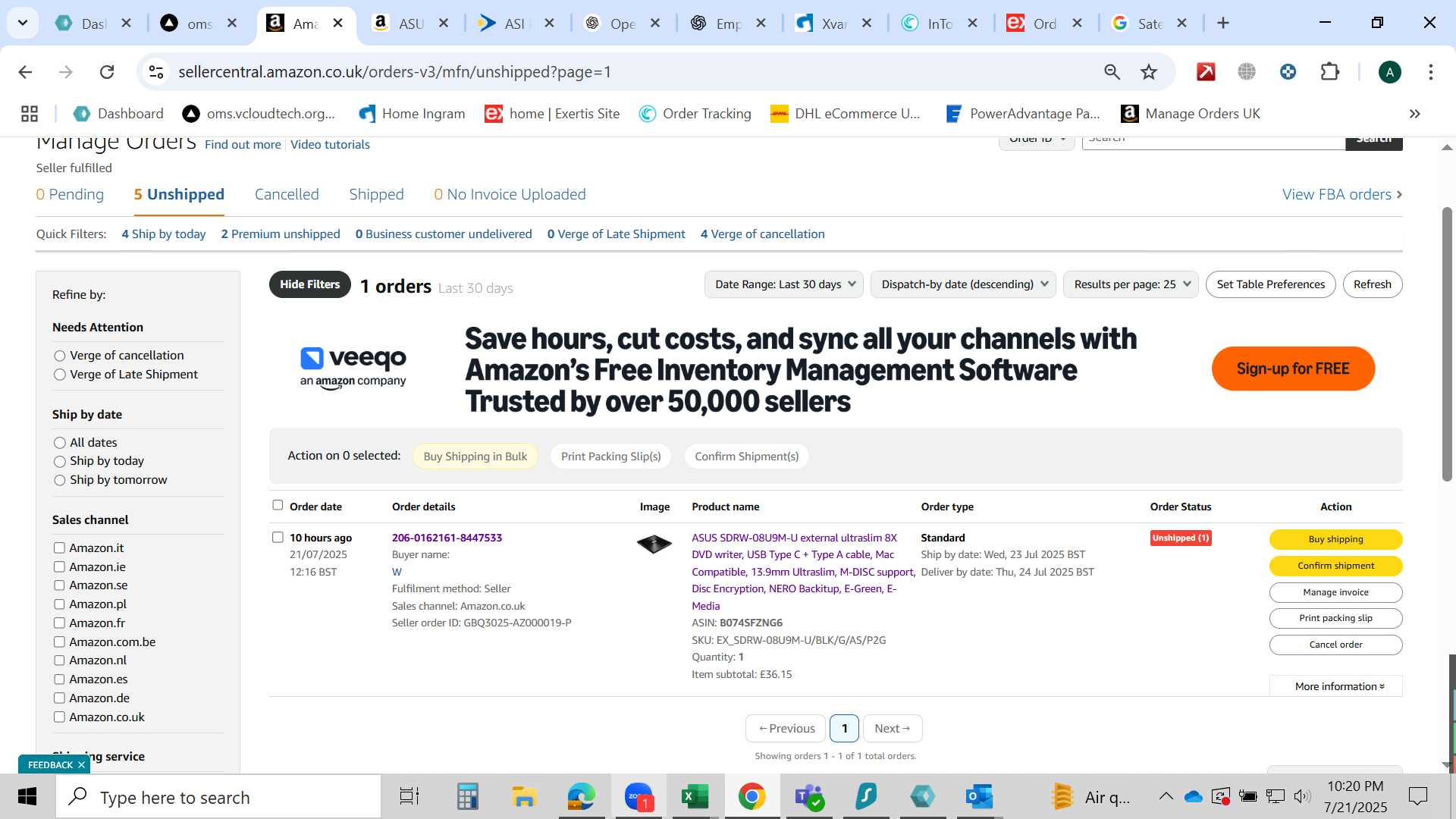1456x819 pixels.
Task: Open Task View on taskbar
Action: (x=409, y=797)
